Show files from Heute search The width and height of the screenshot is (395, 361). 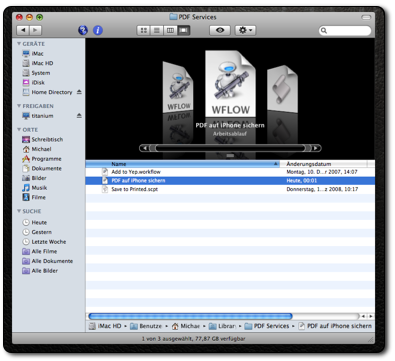(x=34, y=222)
